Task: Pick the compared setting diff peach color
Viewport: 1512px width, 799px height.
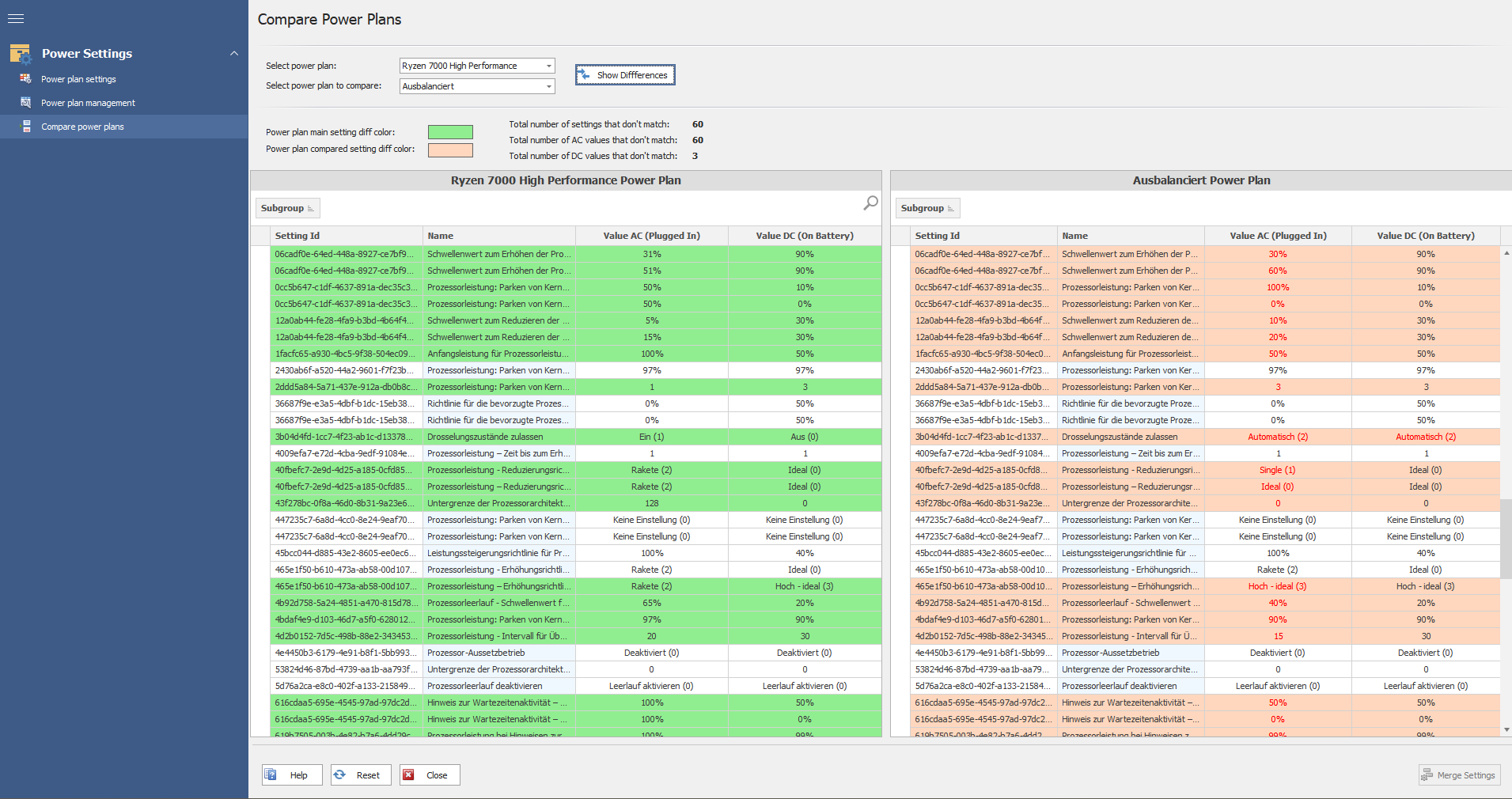Action: [x=450, y=150]
